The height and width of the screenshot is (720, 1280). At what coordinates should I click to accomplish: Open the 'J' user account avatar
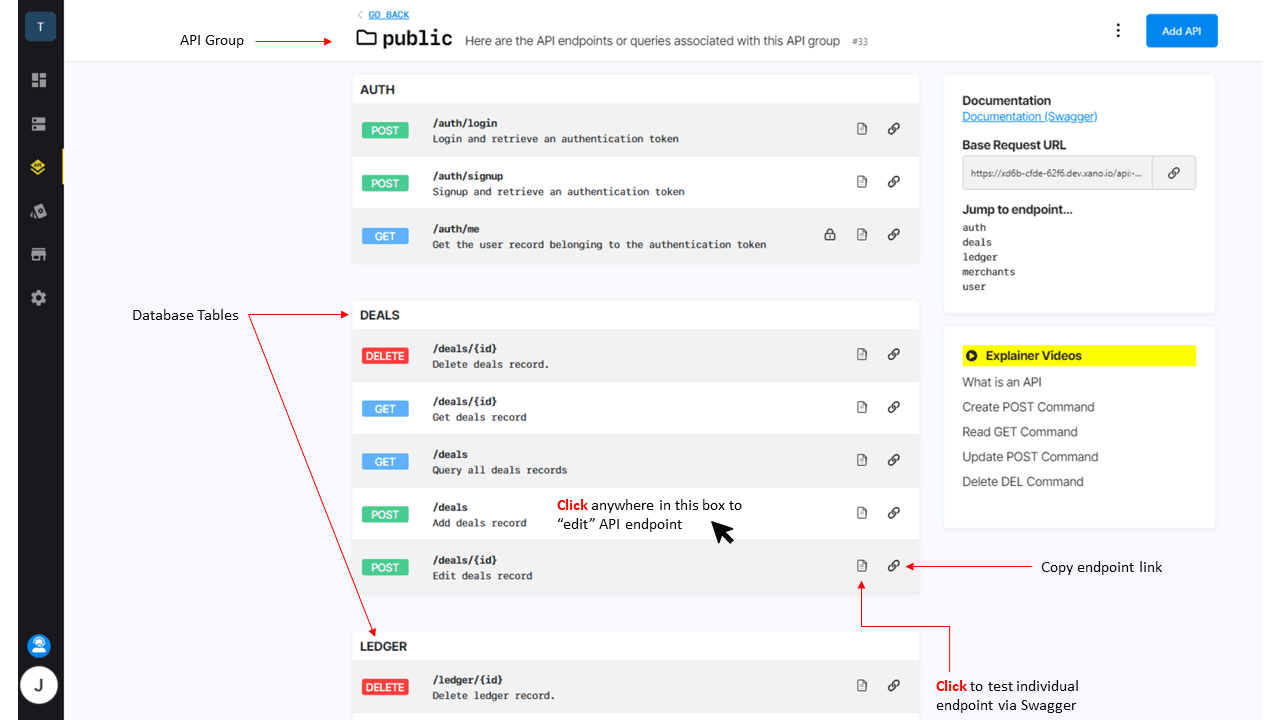39,685
